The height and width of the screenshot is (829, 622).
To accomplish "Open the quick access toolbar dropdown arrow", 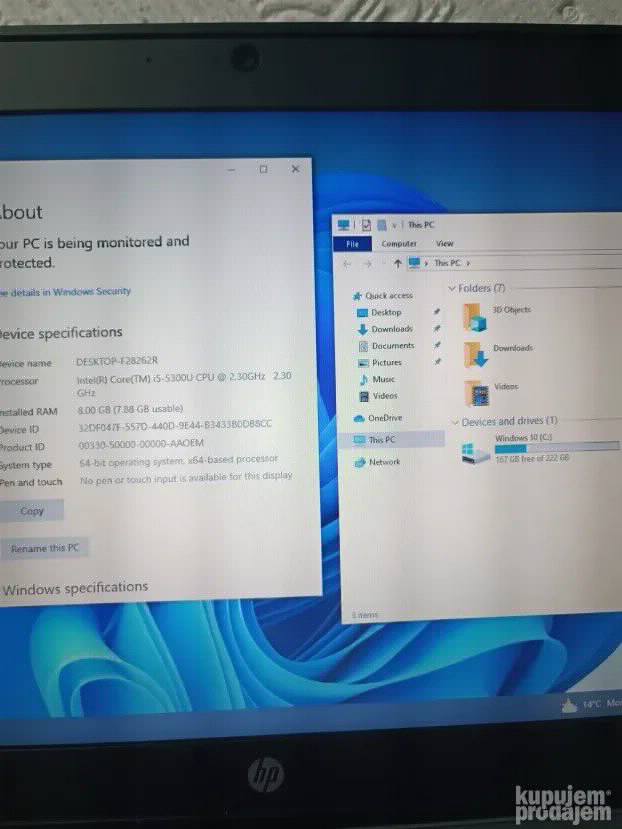I will click(394, 226).
